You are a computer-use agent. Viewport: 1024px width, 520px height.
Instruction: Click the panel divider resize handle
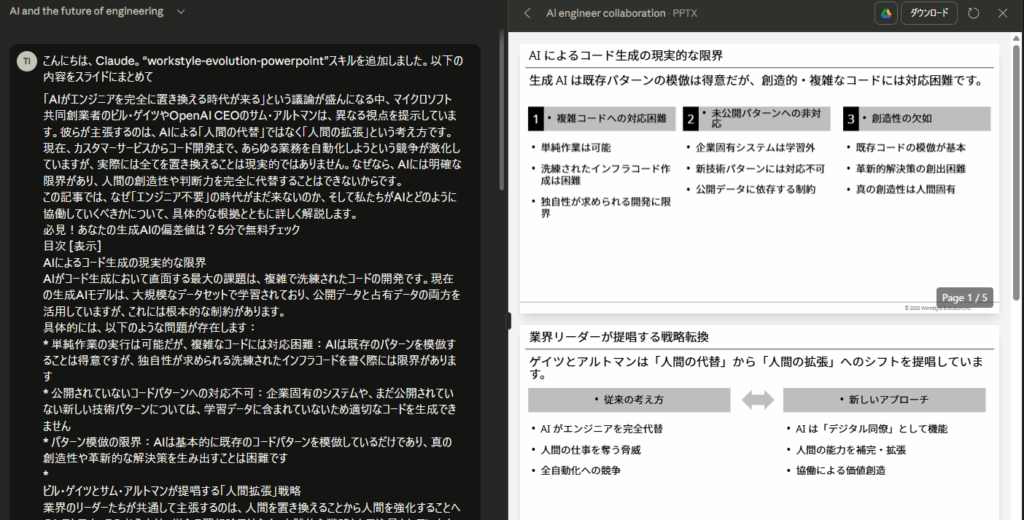pyautogui.click(x=509, y=318)
